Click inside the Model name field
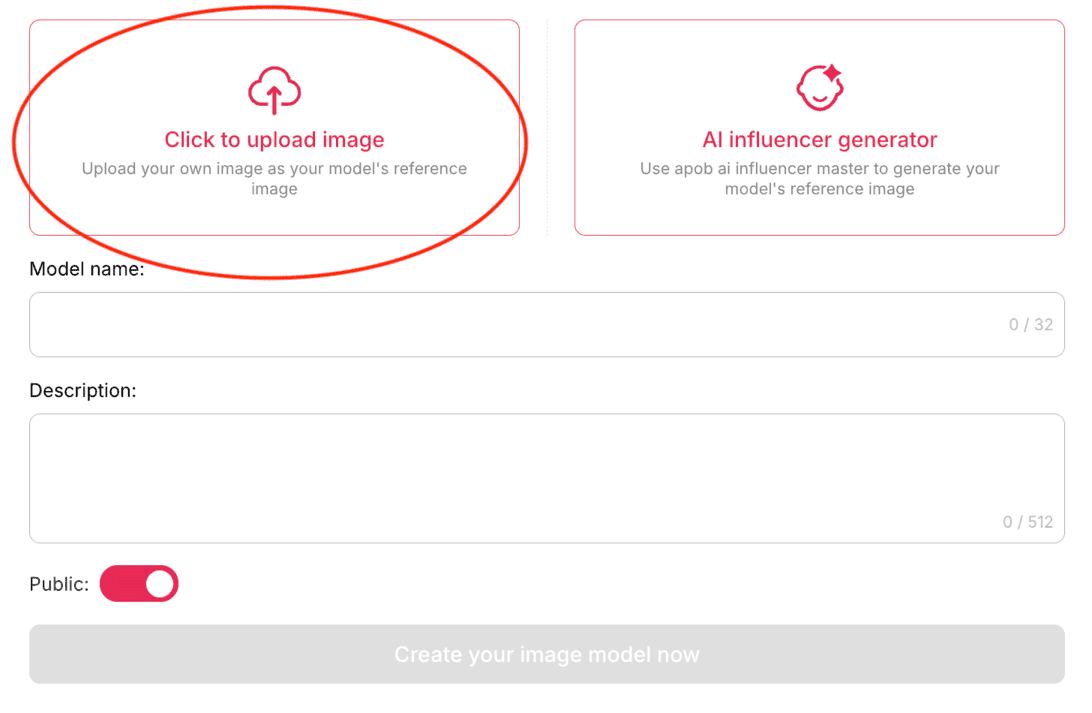 click(x=546, y=324)
